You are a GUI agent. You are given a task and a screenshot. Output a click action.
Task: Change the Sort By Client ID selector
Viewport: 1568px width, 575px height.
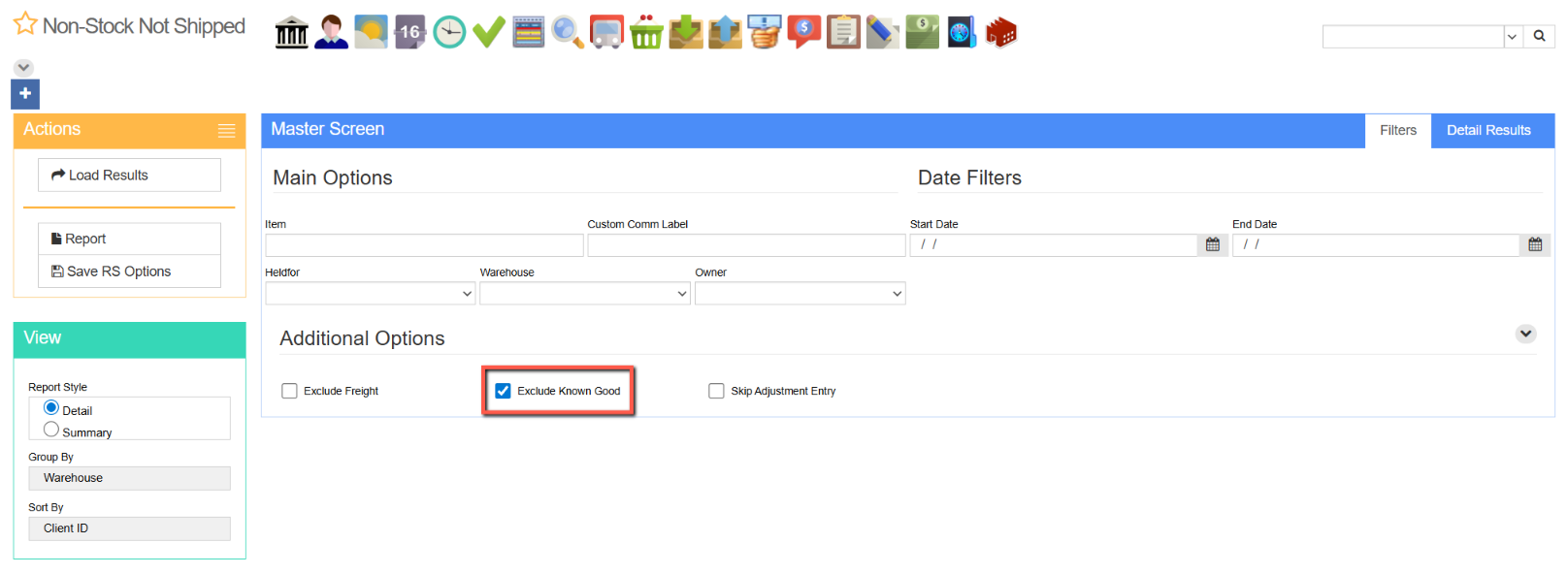tap(129, 528)
